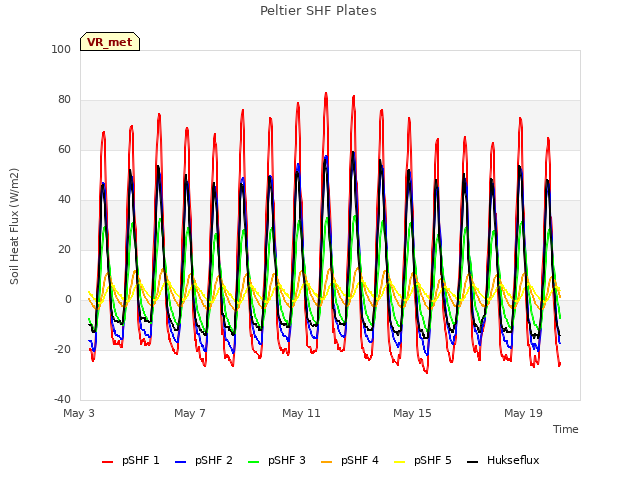
Task: Click the red pSHF 1 legend swatch
Action: coord(107,462)
